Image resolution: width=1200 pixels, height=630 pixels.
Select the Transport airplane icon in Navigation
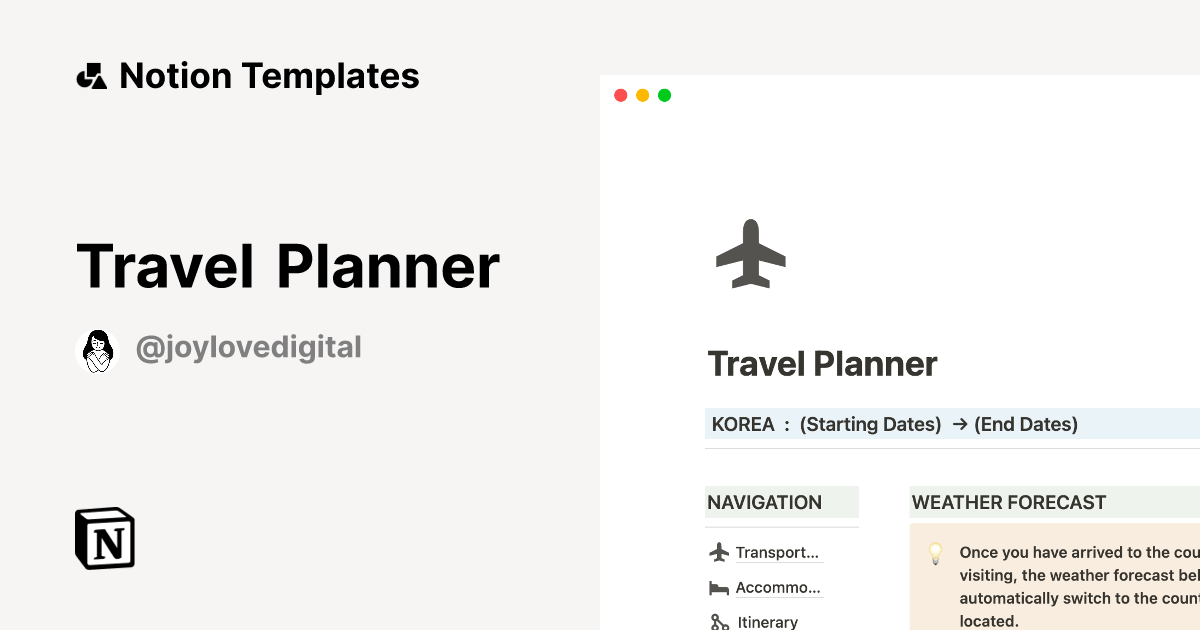click(718, 551)
